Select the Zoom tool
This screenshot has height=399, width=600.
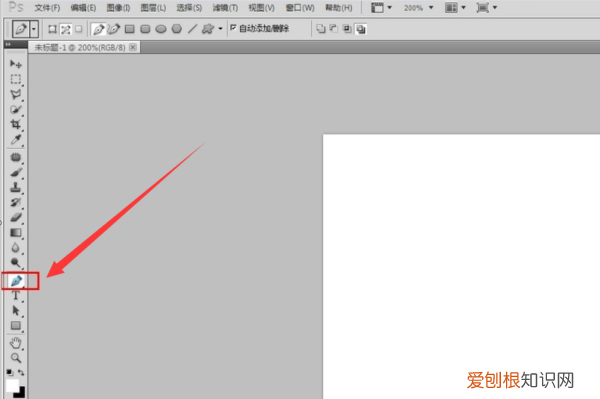point(16,358)
